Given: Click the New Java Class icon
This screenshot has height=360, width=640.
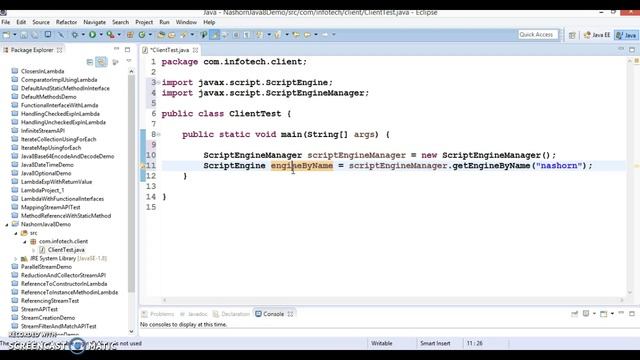Looking at the screenshot, I should point(142,35).
